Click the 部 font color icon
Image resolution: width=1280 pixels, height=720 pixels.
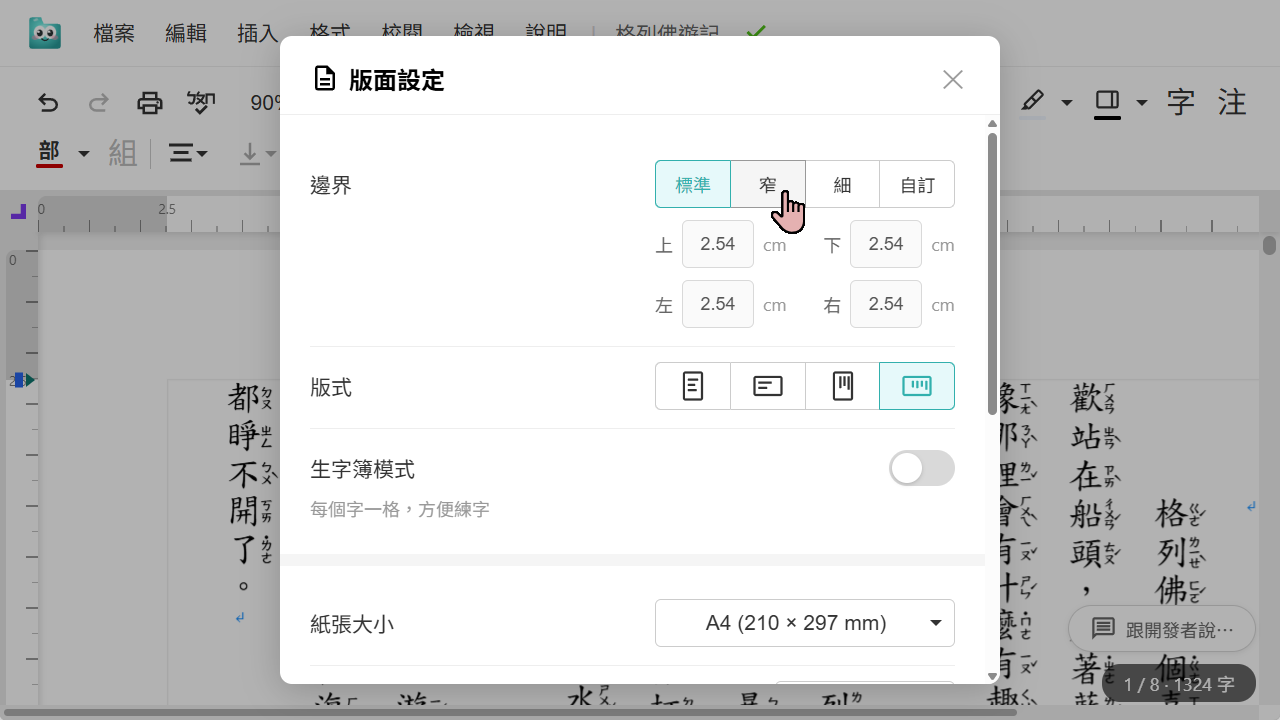click(49, 153)
